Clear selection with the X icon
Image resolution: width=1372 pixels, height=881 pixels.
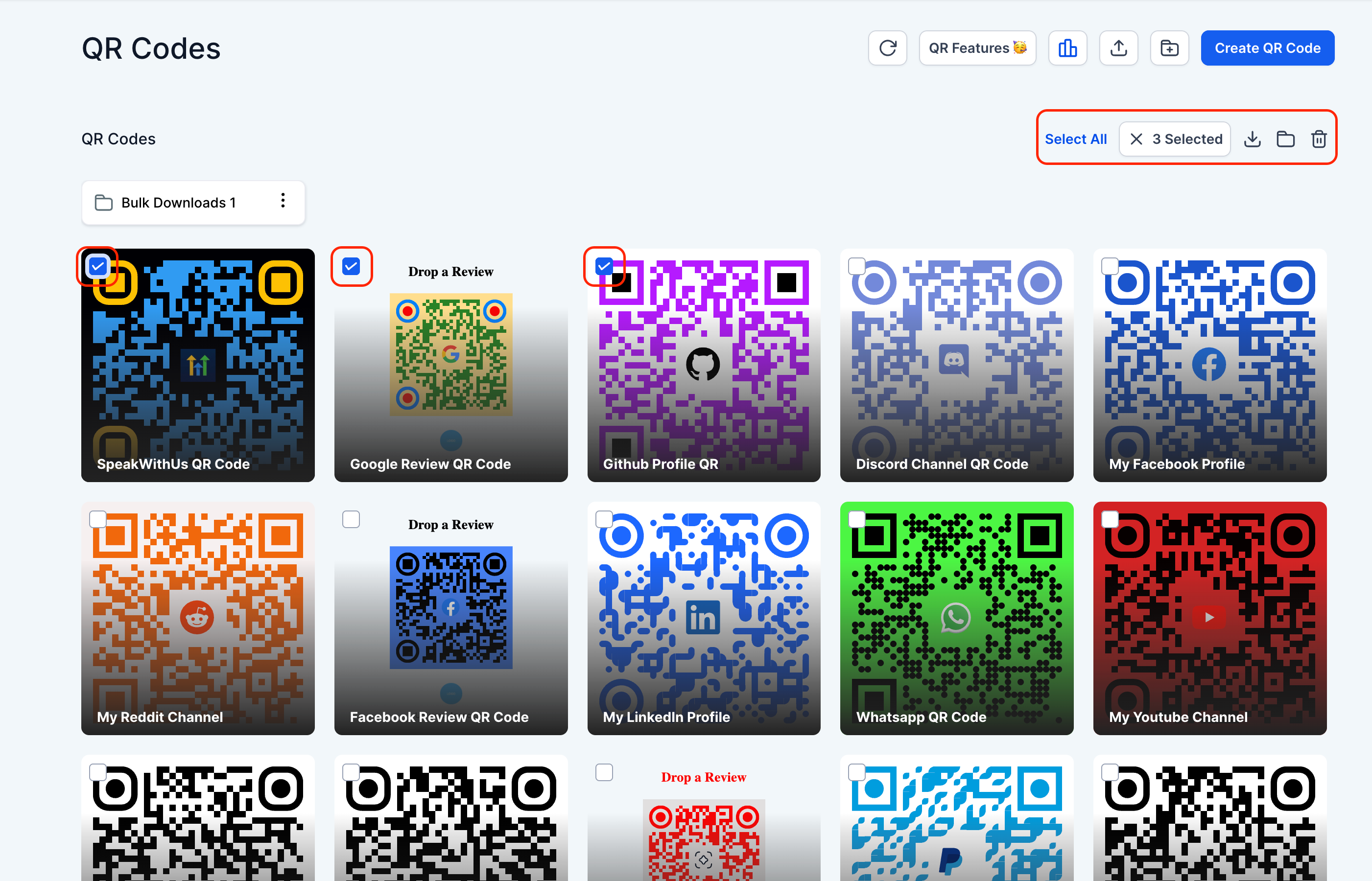1136,139
